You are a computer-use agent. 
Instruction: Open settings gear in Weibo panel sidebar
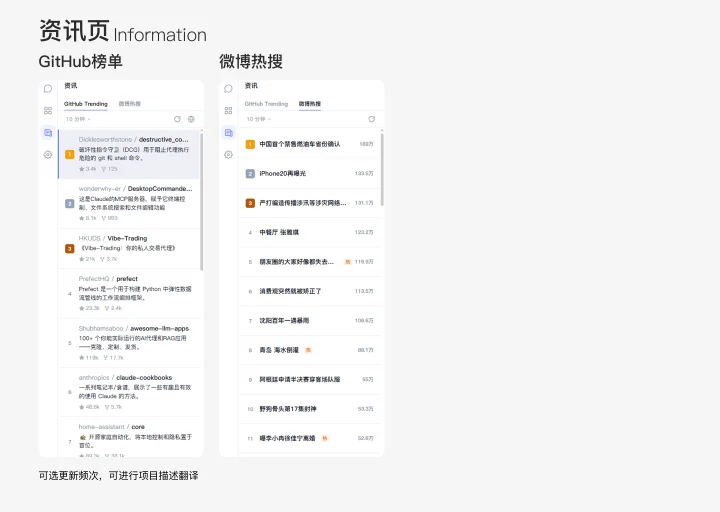[228, 155]
